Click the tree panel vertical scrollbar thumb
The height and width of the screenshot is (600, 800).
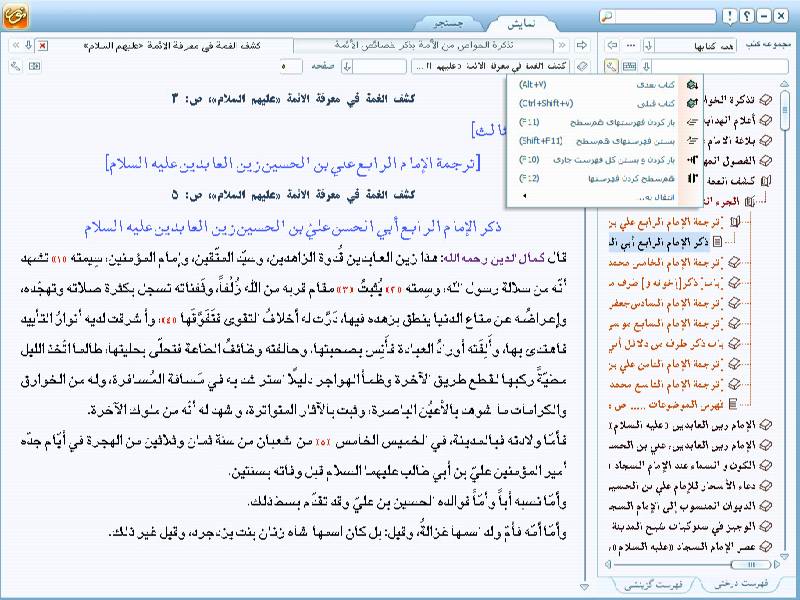point(785,110)
